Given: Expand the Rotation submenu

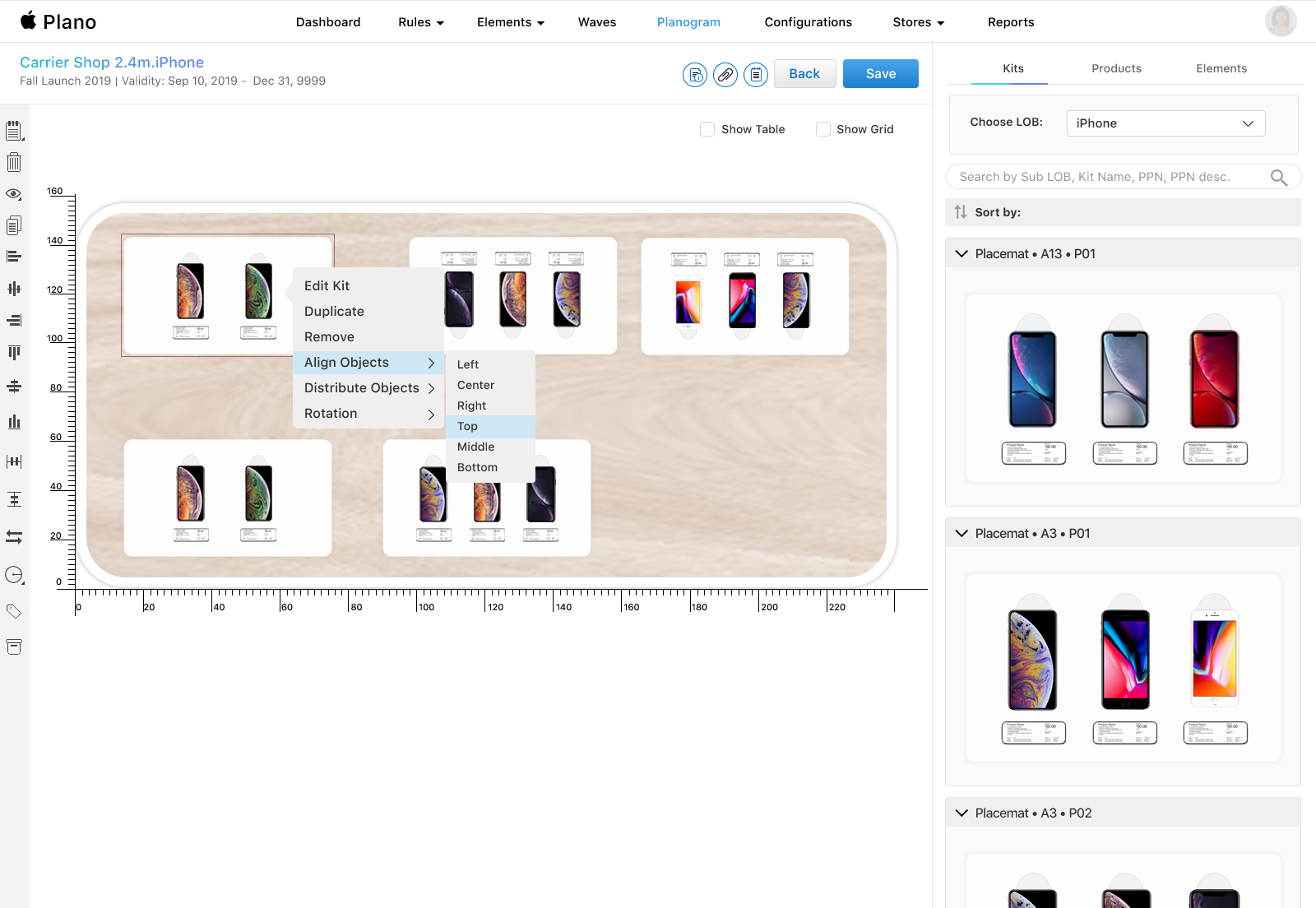Looking at the screenshot, I should (x=368, y=414).
